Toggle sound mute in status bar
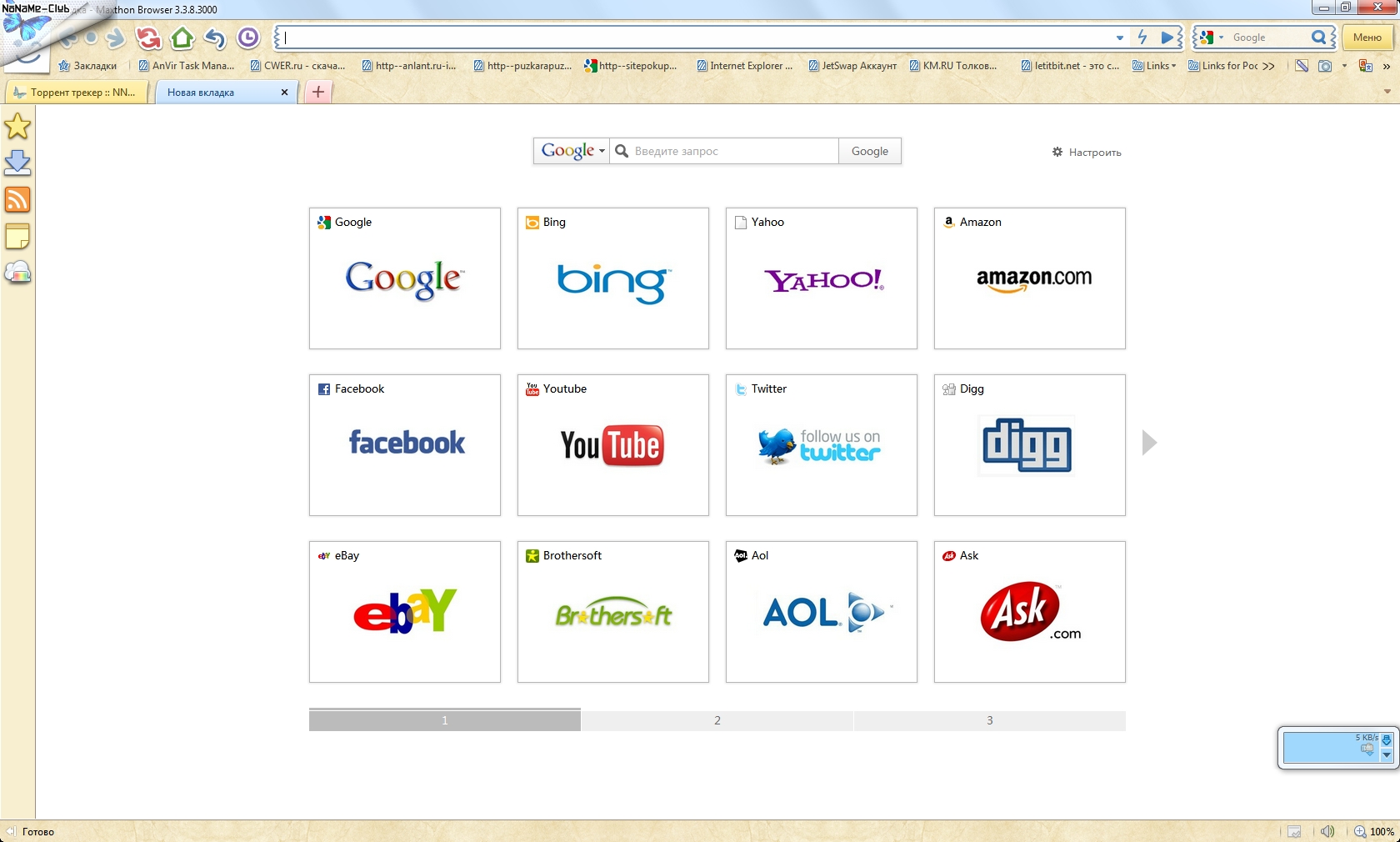The image size is (1400, 842). [x=1327, y=831]
